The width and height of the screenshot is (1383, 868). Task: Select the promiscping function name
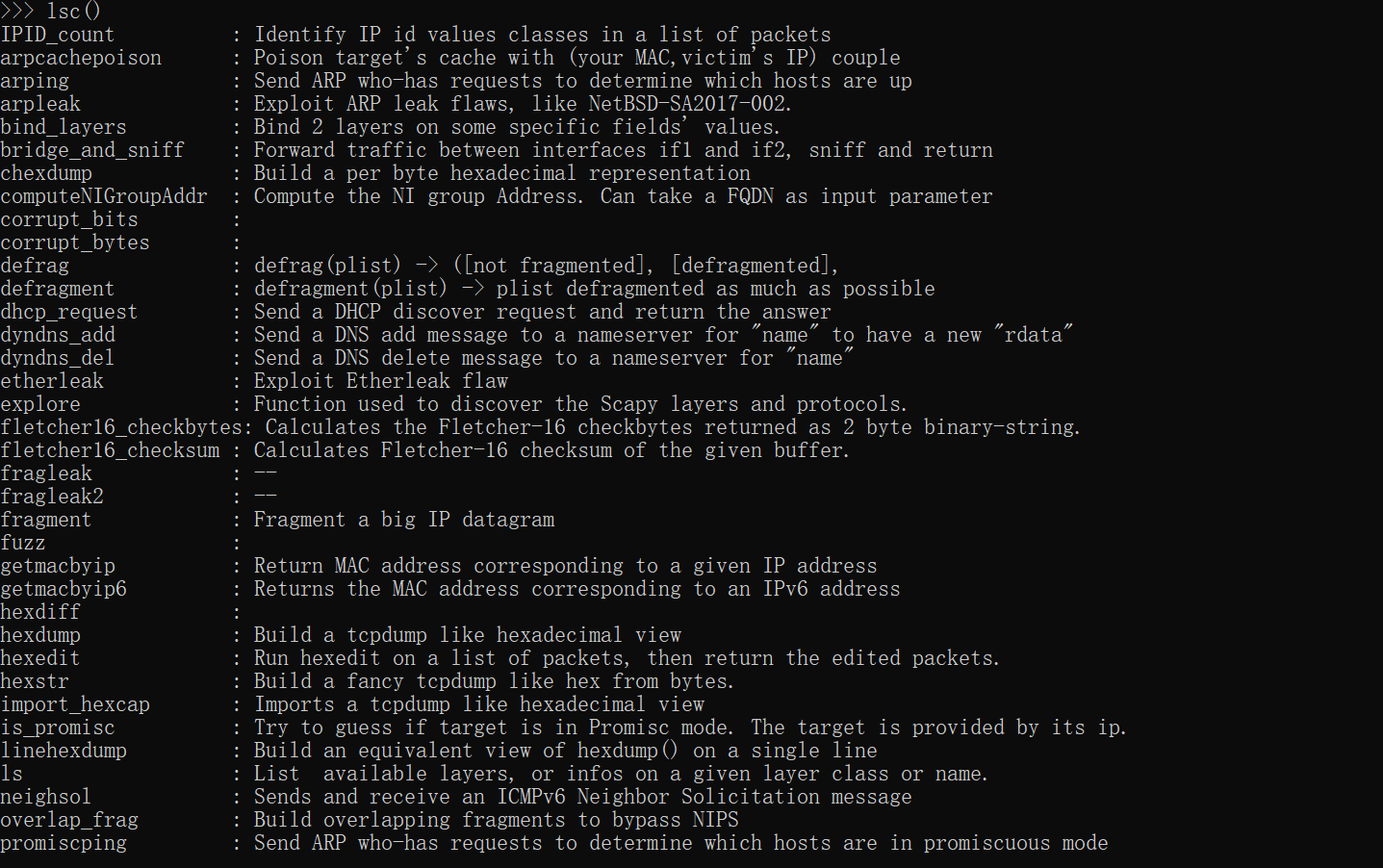point(64,843)
